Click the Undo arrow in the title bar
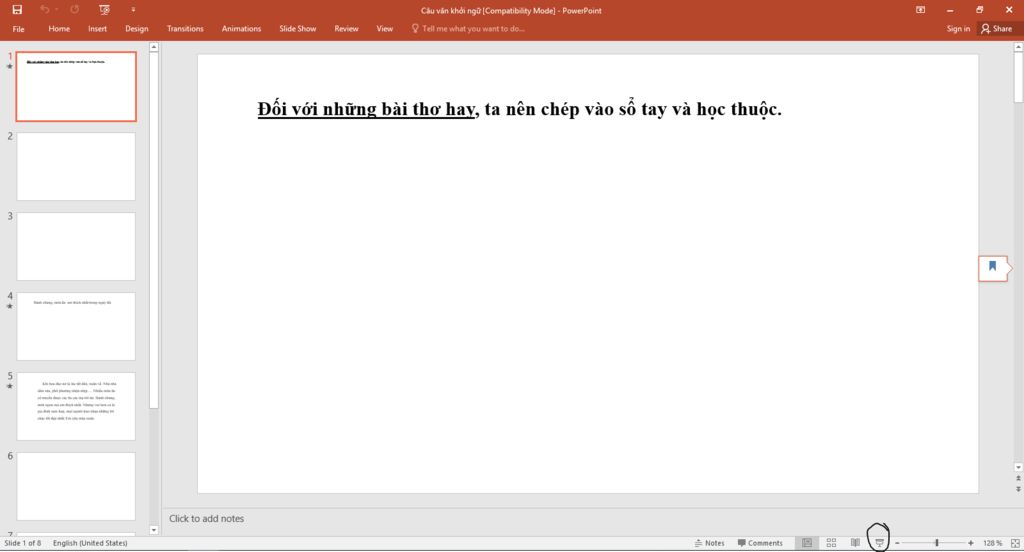Viewport: 1024px width, 552px height. tap(44, 10)
